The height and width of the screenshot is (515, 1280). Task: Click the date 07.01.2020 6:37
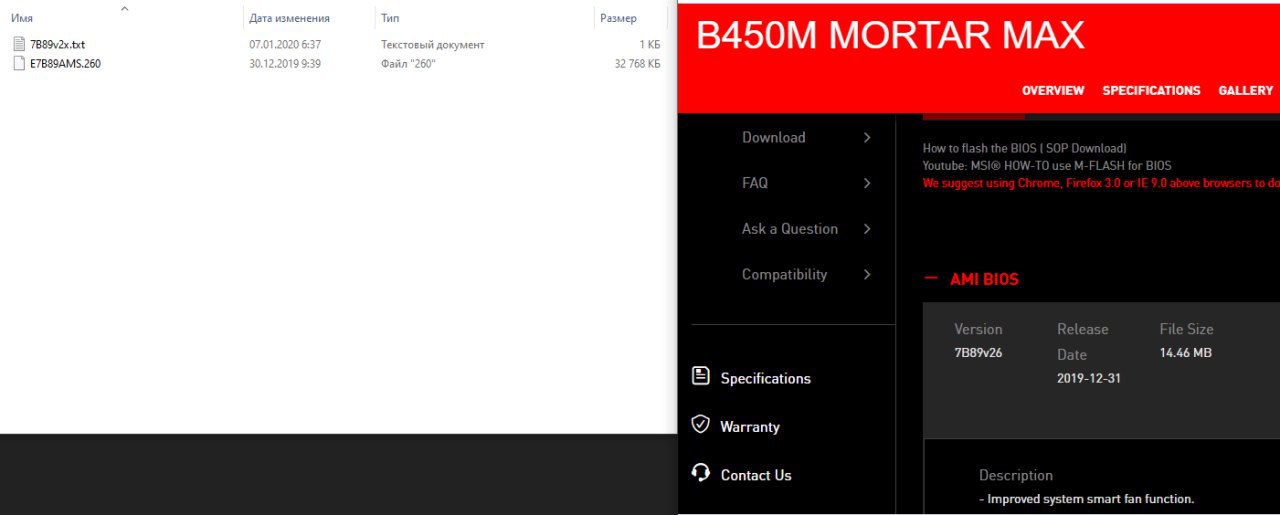pos(285,45)
